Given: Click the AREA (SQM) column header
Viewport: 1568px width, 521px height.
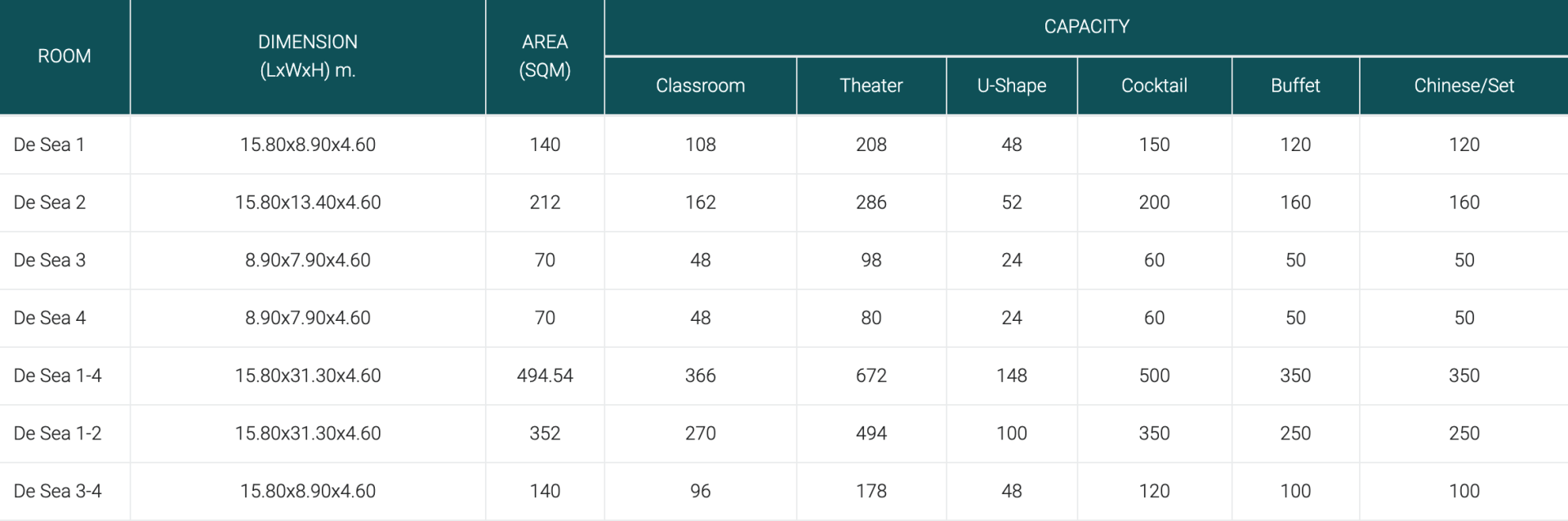Looking at the screenshot, I should [545, 56].
